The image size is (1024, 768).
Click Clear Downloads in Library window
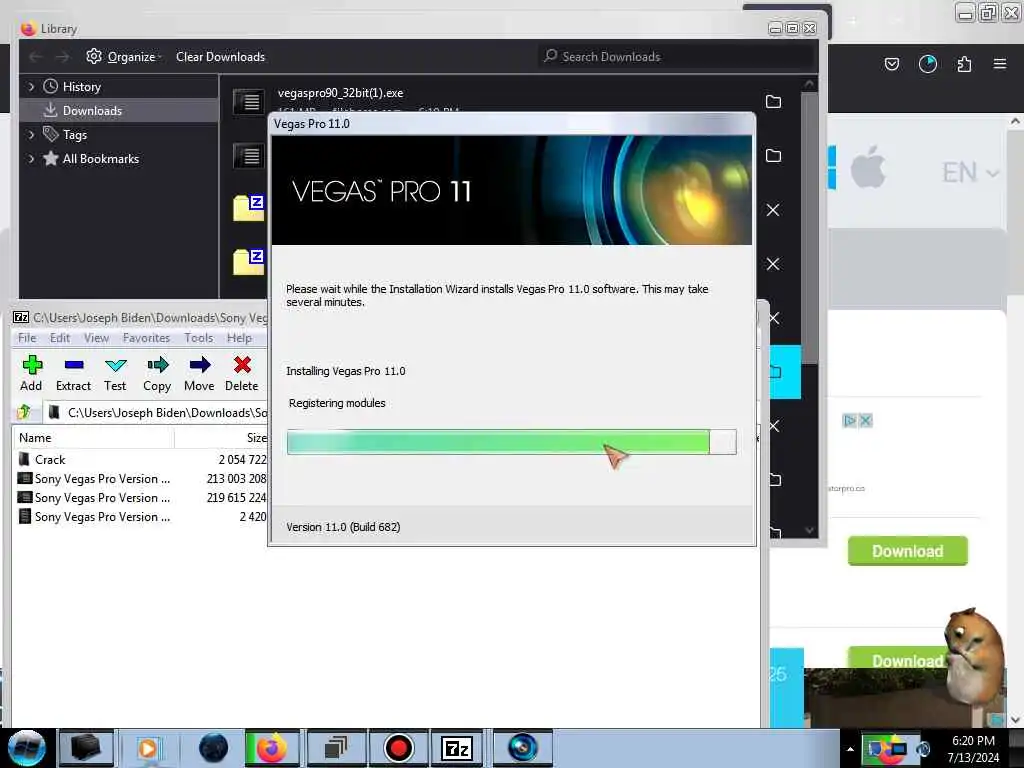point(220,57)
